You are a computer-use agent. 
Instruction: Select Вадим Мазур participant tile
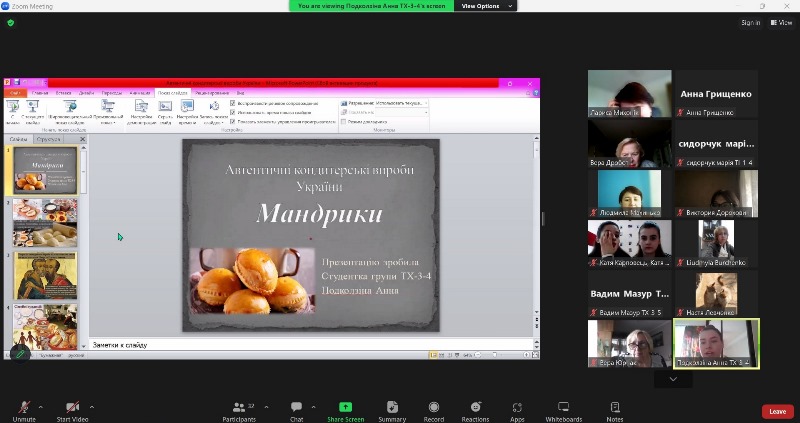[630, 294]
